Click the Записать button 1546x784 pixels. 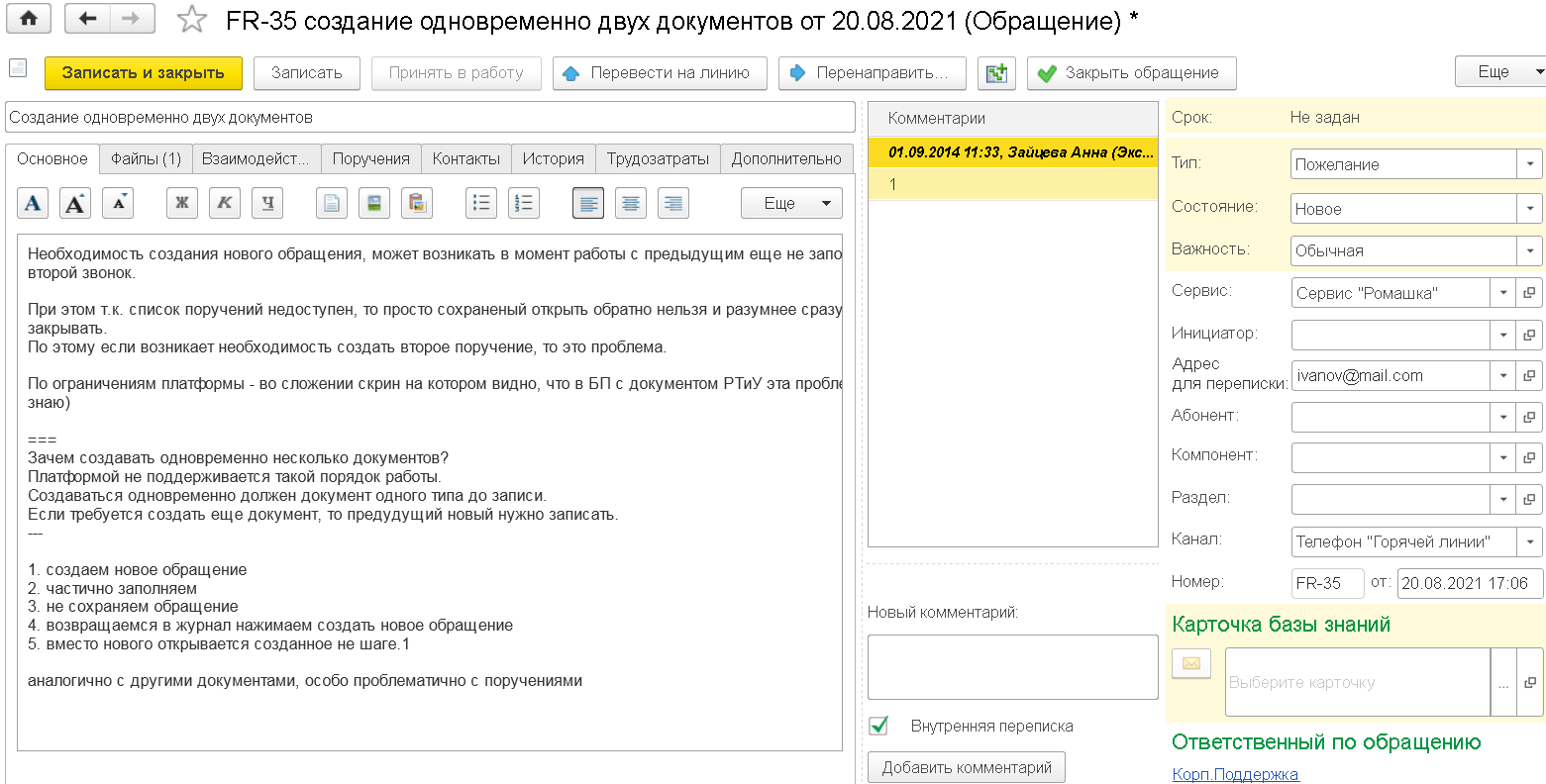point(307,72)
